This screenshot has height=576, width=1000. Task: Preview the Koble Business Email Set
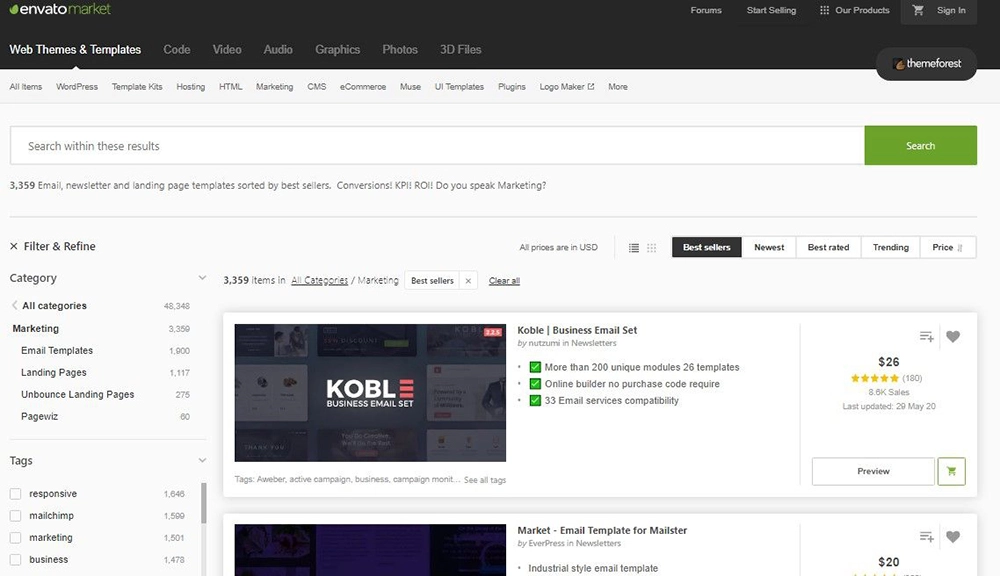tap(873, 471)
